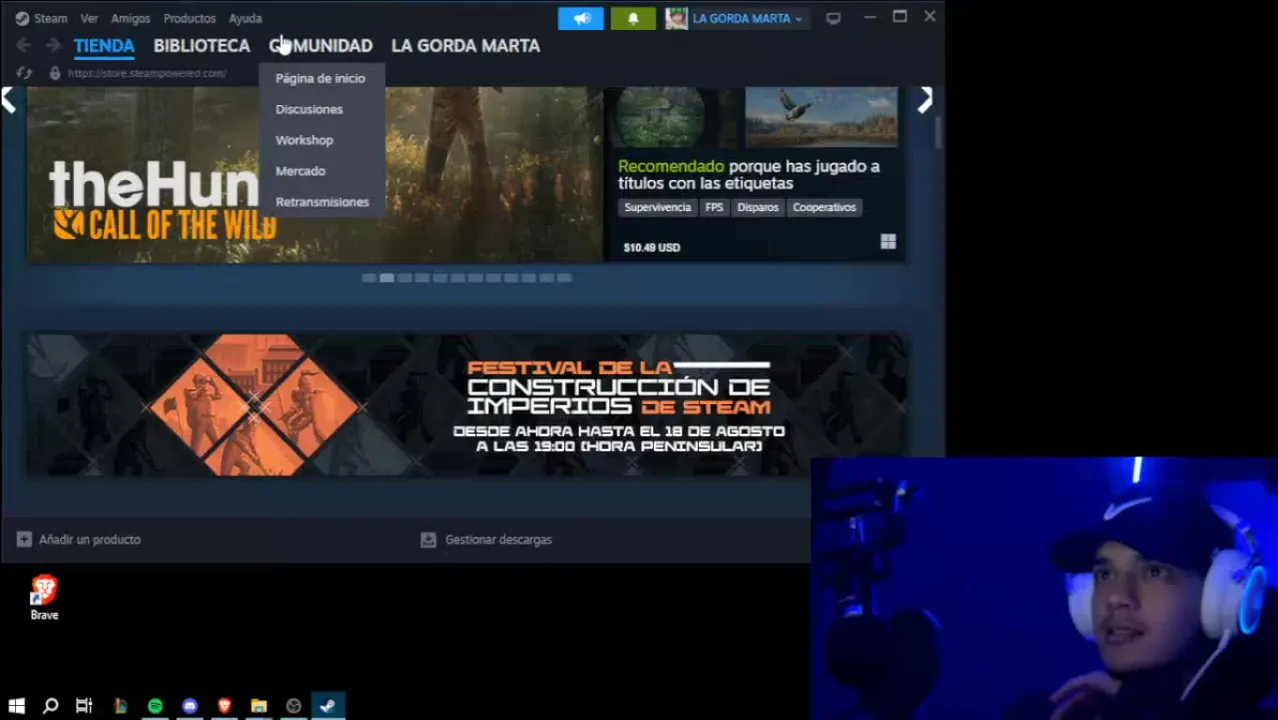Click the download icon beside Gestionar descargas
1278x720 pixels.
428,539
